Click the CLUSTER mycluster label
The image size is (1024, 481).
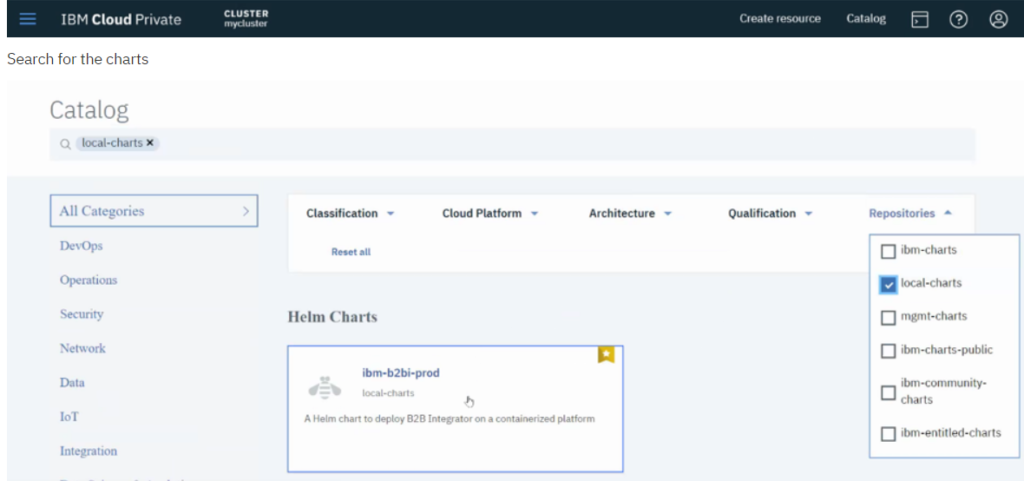click(246, 19)
